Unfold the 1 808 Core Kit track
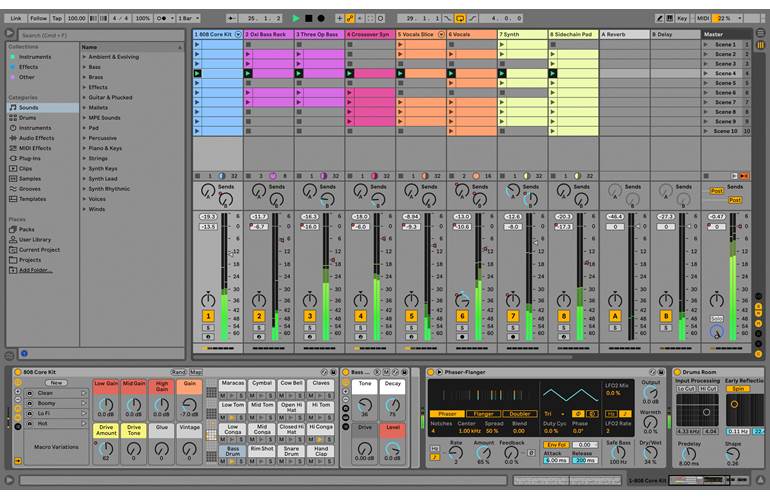 click(238, 35)
